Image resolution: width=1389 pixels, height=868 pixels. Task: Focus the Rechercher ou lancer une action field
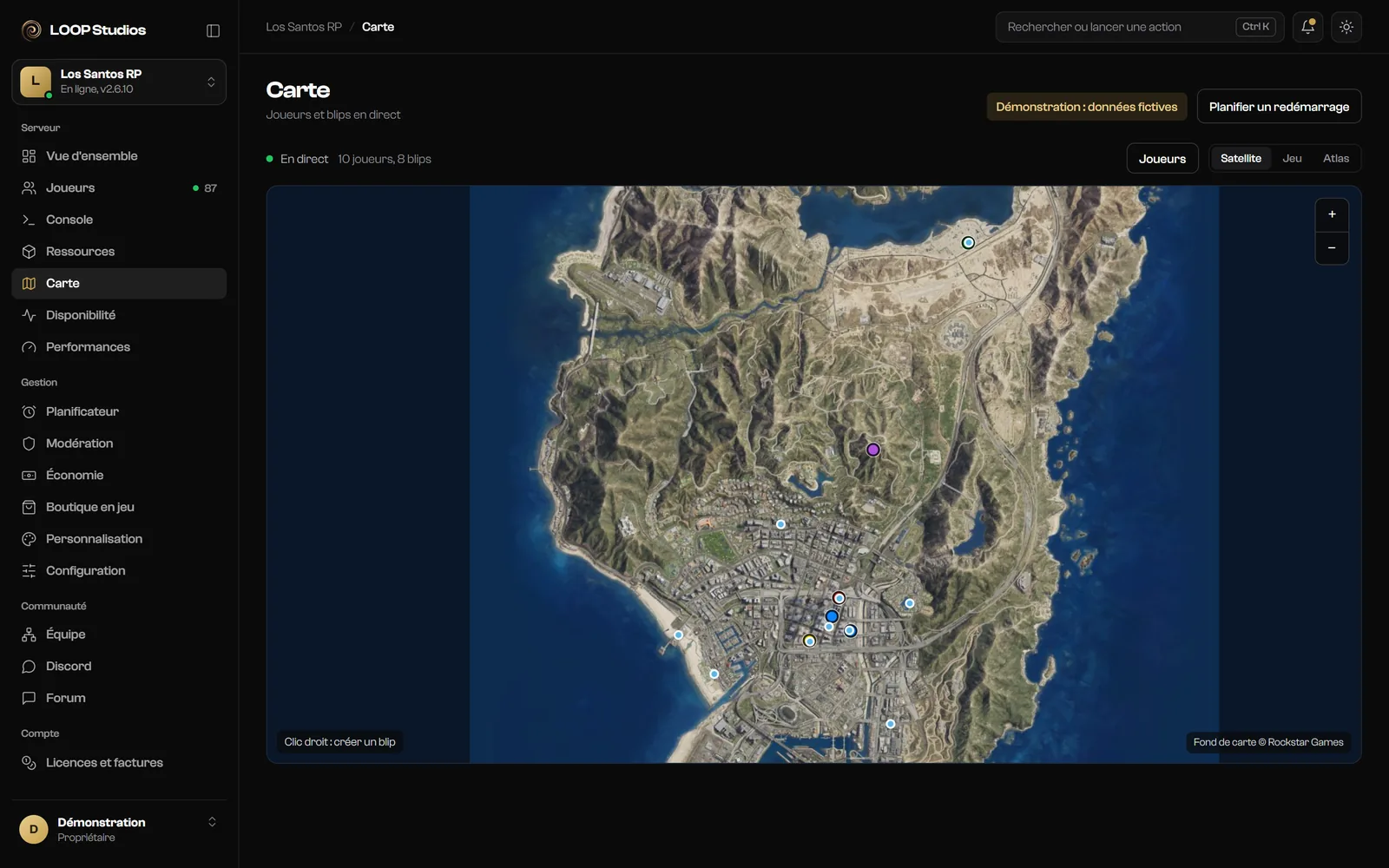coord(1139,27)
